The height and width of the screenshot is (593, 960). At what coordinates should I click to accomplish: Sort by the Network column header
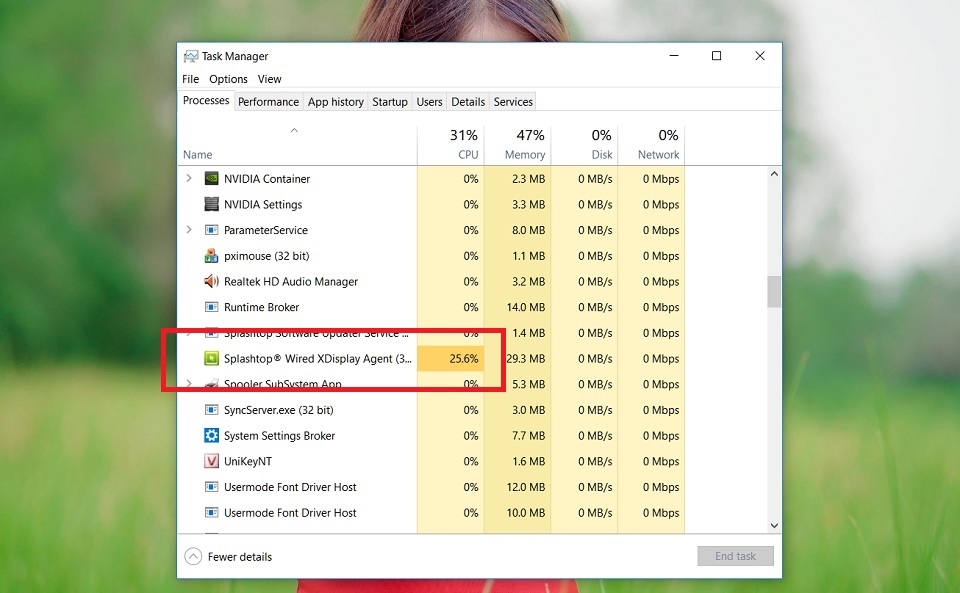[x=651, y=144]
